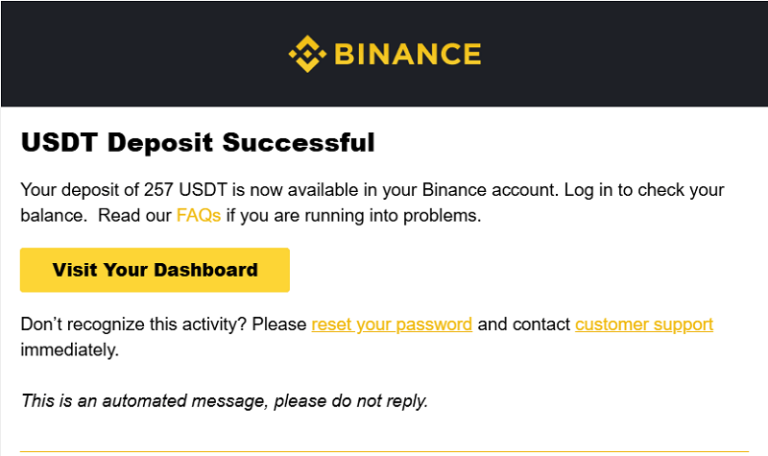Click the word "immediately."

(69, 350)
